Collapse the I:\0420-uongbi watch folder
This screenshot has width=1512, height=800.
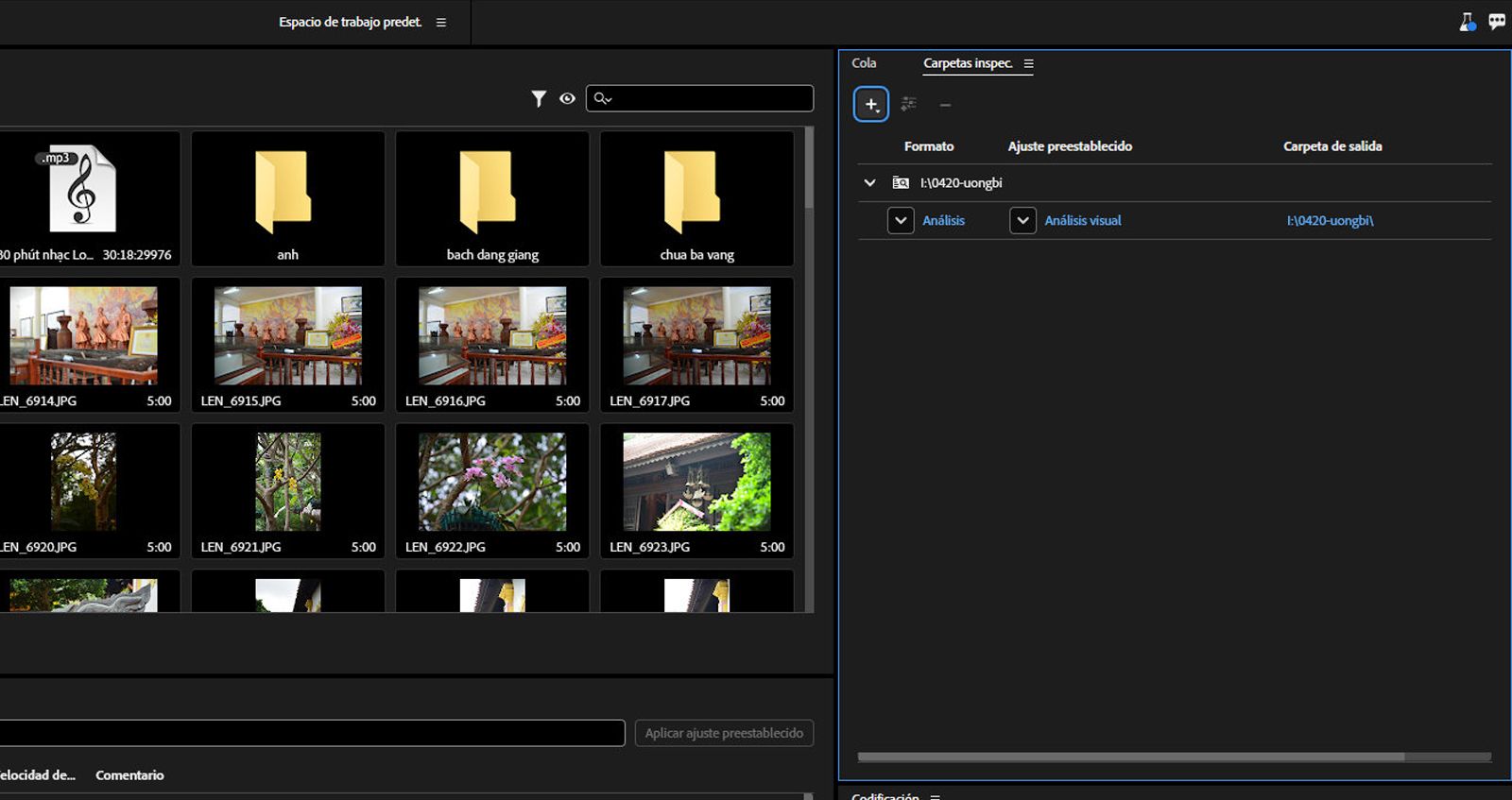869,183
